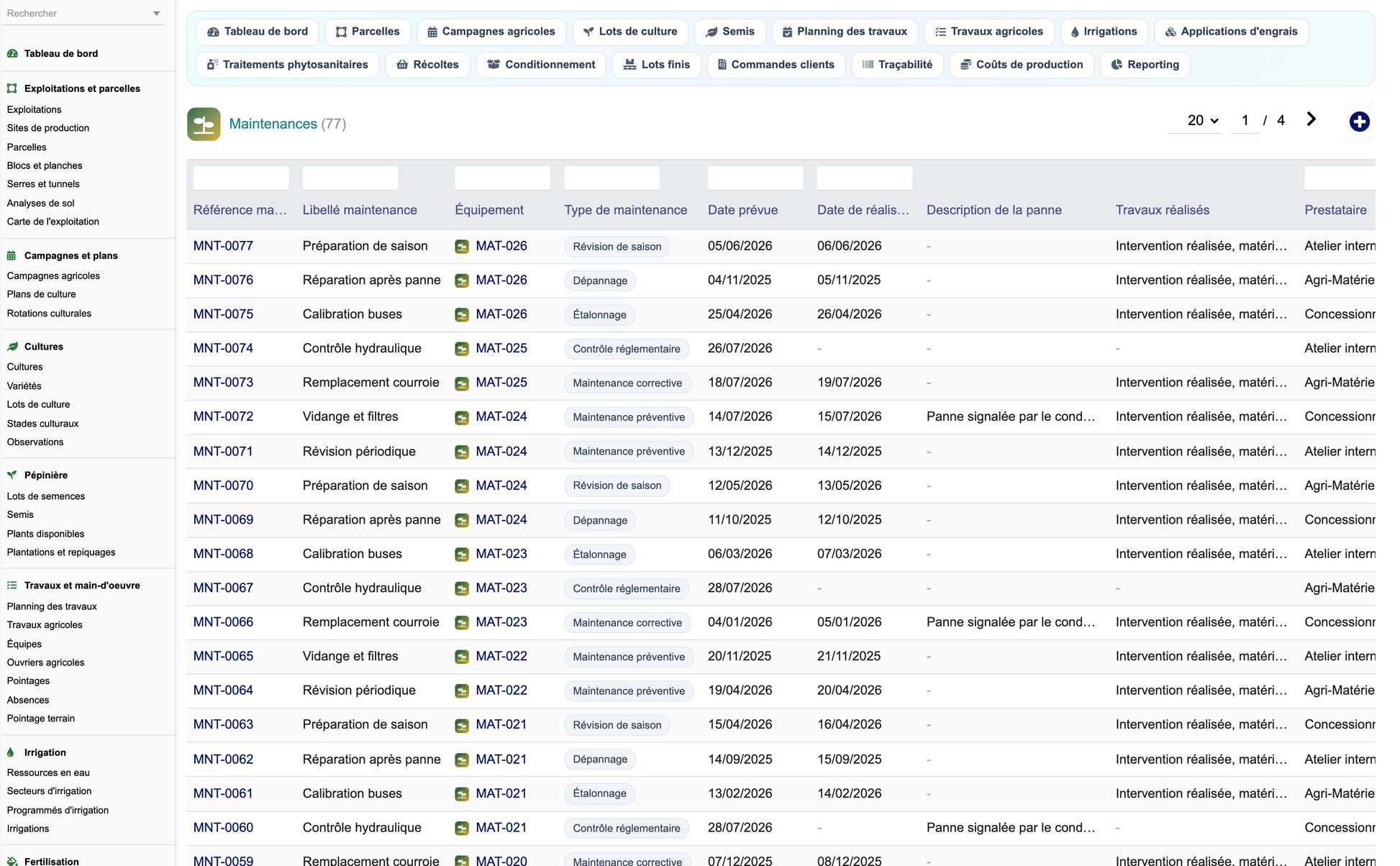Open Programmés d'irrigation in sidebar

58,811
